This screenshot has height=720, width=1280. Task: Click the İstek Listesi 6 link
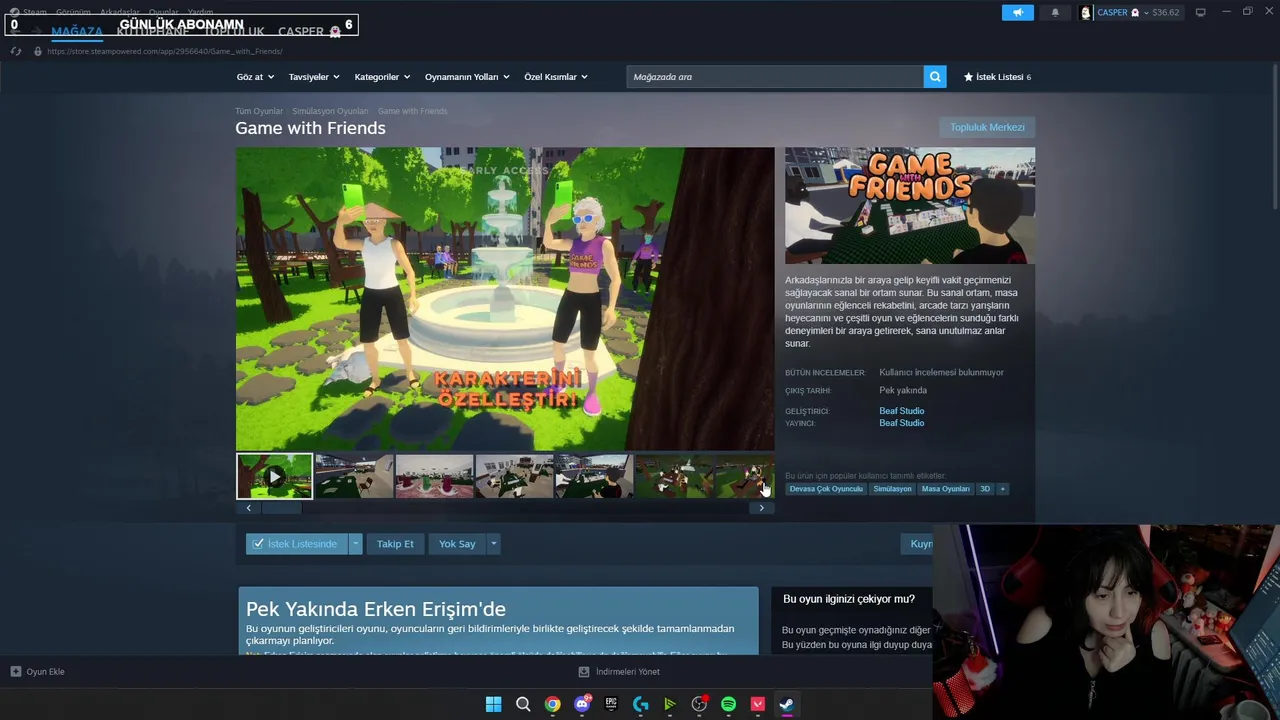pyautogui.click(x=997, y=77)
